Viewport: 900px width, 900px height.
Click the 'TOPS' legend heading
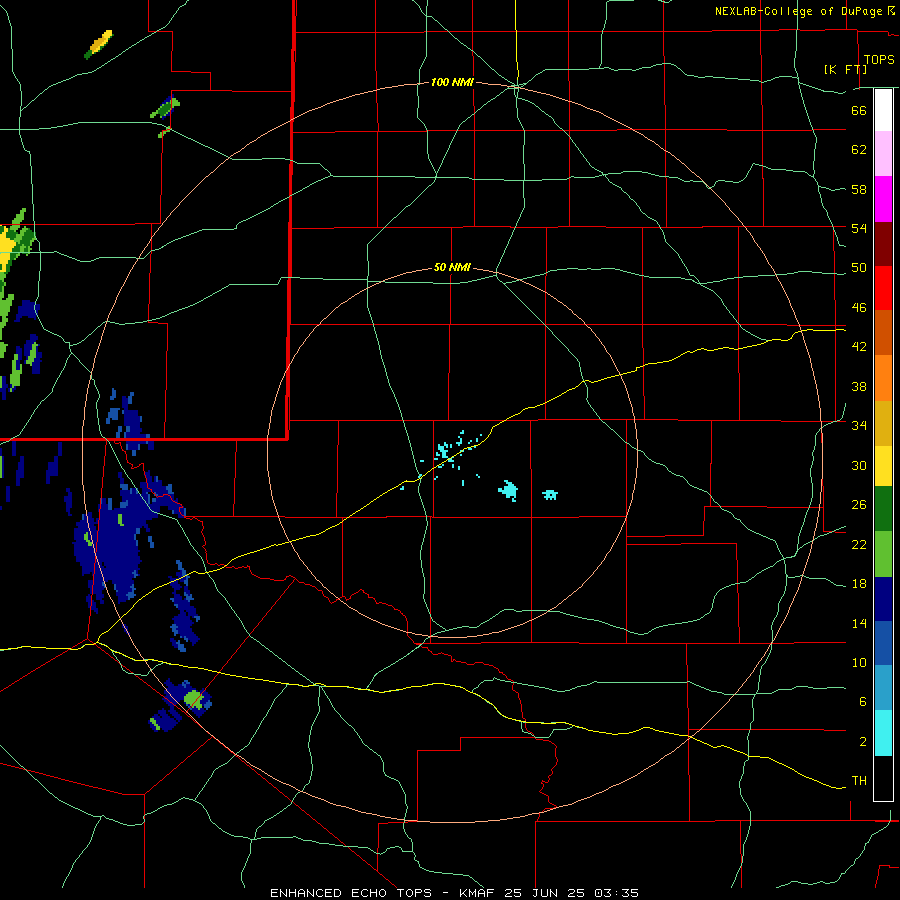click(879, 59)
